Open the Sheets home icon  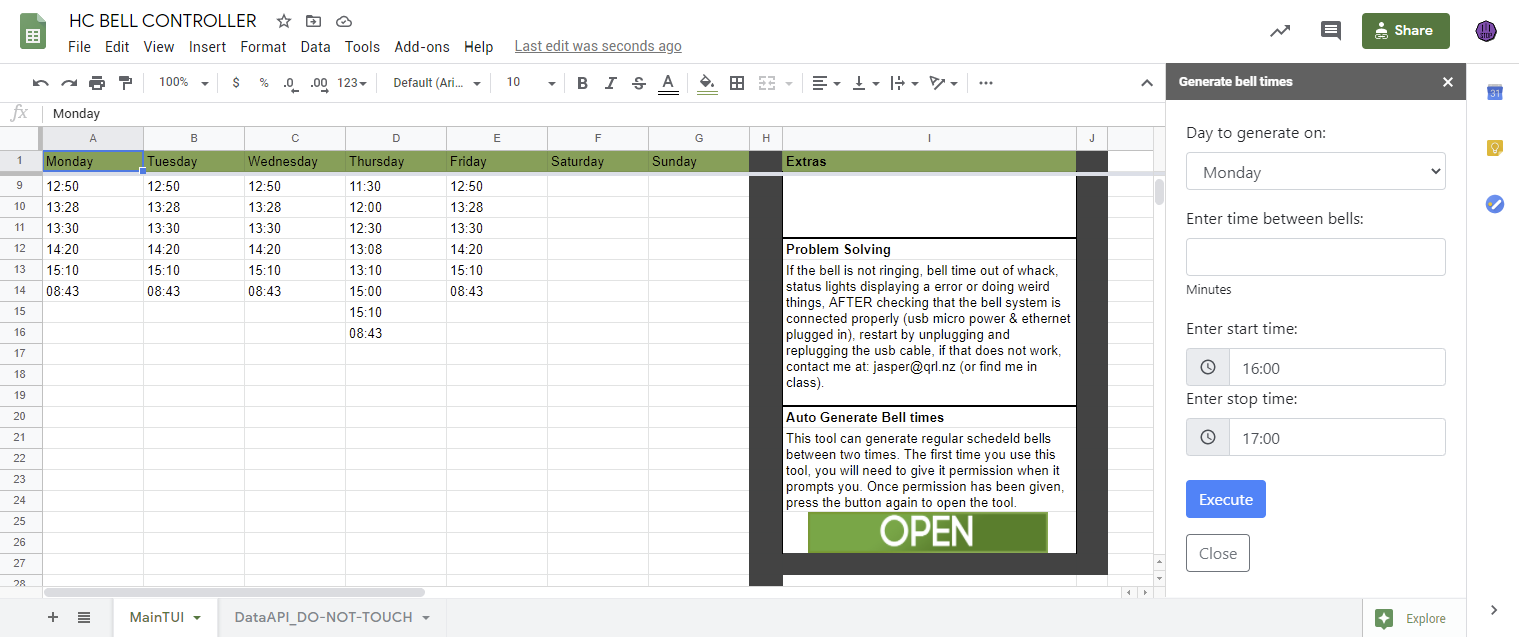point(34,32)
